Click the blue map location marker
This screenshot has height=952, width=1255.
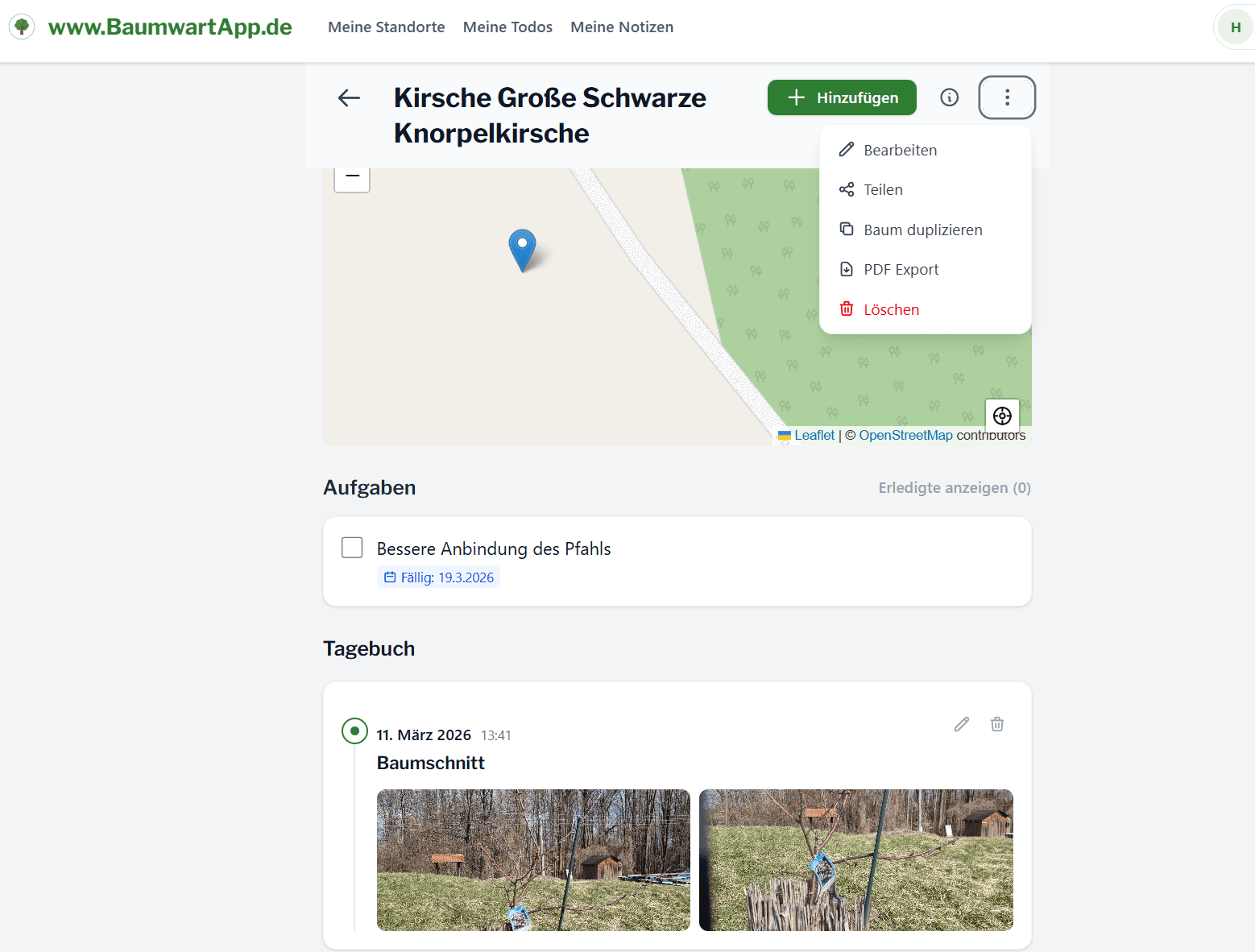point(522,248)
